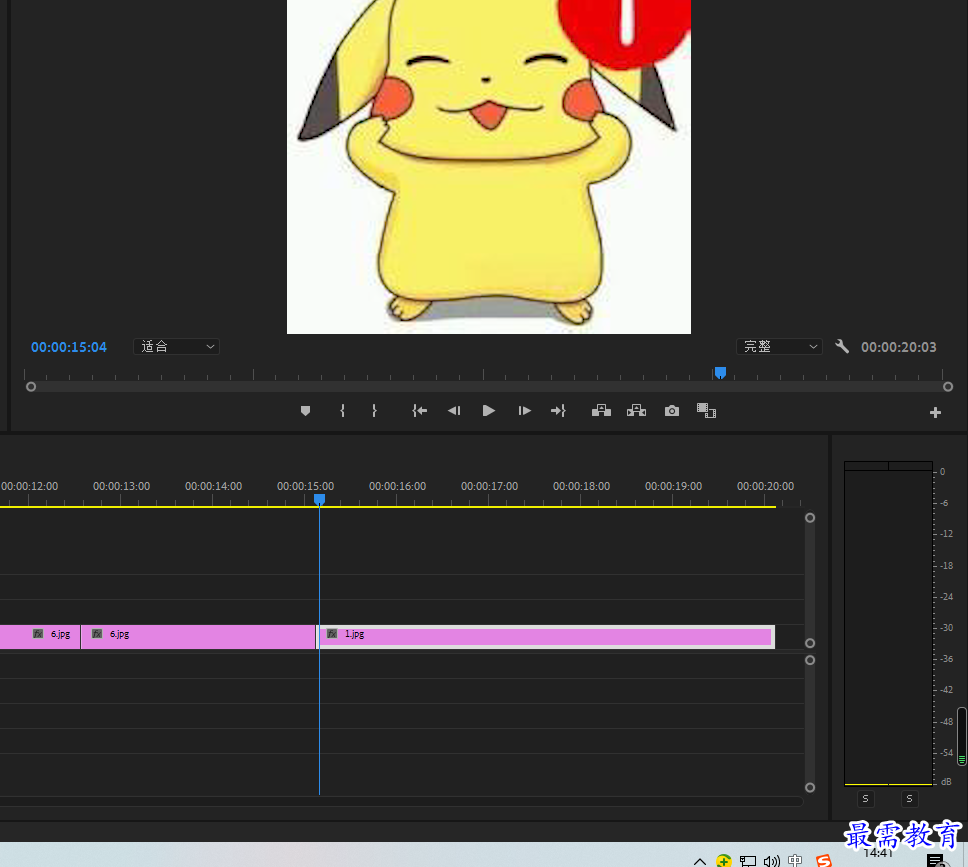Click the timeline playhead at 15:00
The image size is (968, 867).
tap(319, 499)
